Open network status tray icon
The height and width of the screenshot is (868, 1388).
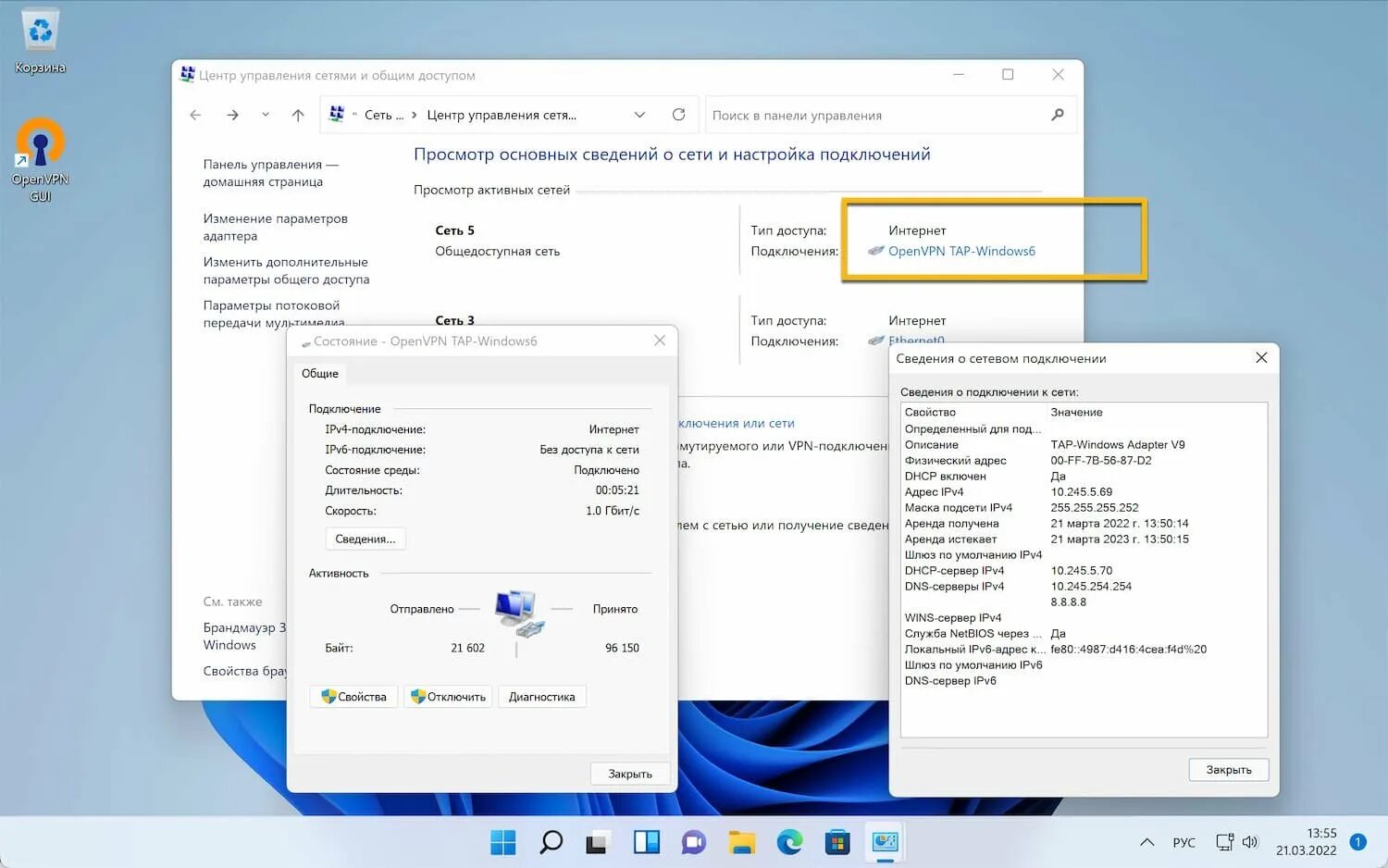(1224, 842)
